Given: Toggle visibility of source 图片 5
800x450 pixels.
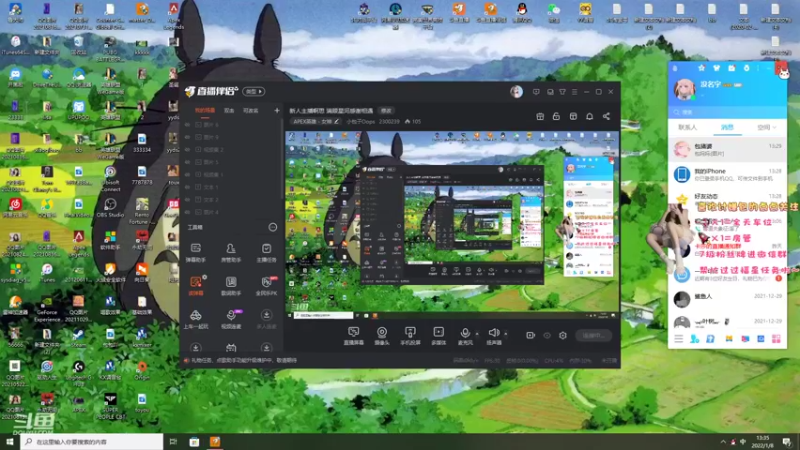Looking at the screenshot, I should click(x=187, y=162).
